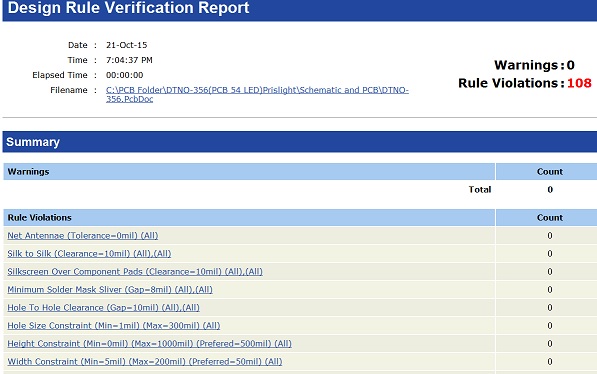Click the Elapsed Time label
597x374 pixels.
tap(60, 75)
